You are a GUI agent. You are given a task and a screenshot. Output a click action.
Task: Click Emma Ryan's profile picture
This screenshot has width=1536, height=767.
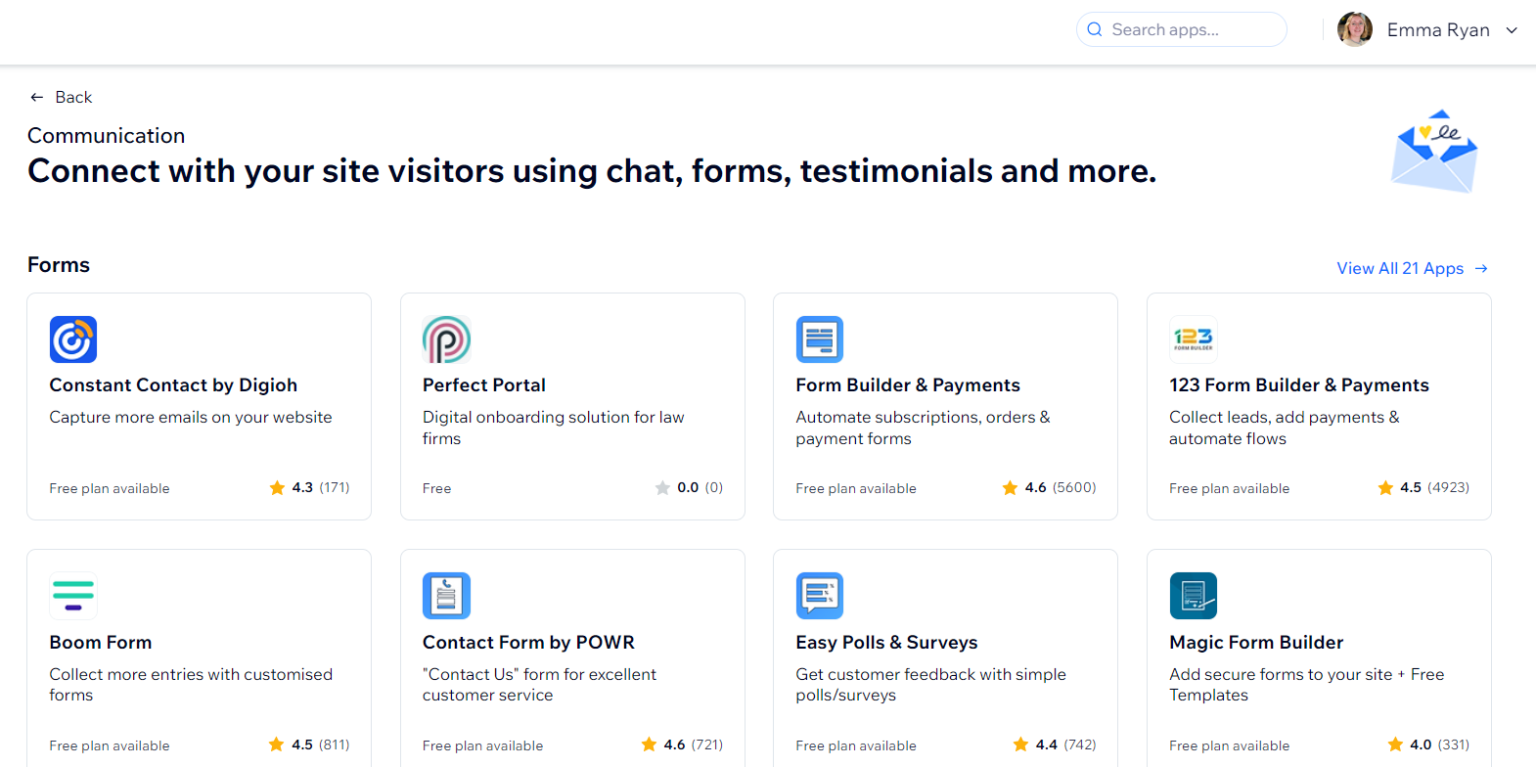(x=1354, y=29)
